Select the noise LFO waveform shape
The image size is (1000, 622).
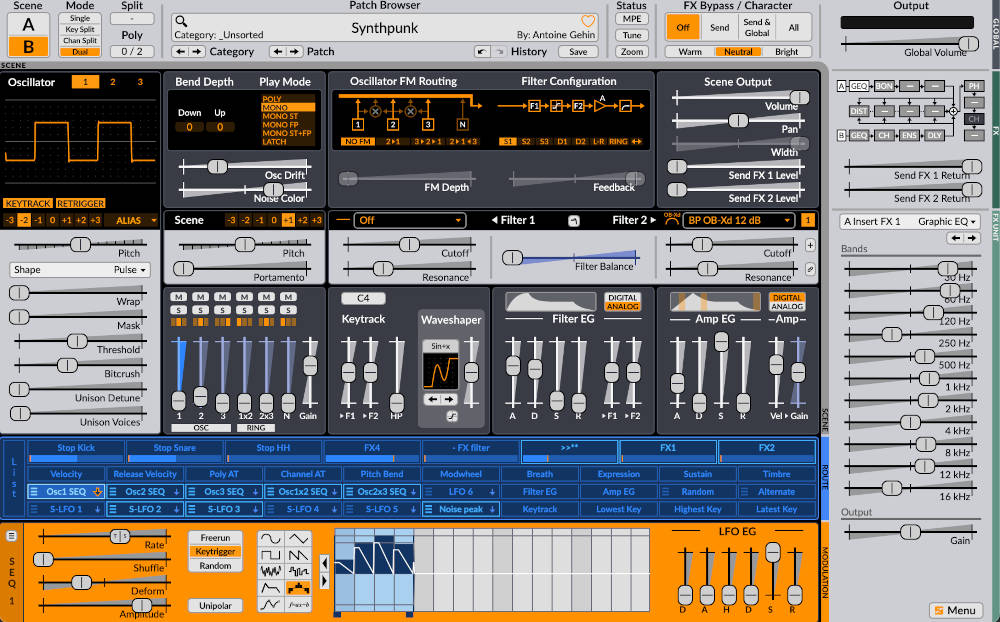tap(270, 571)
